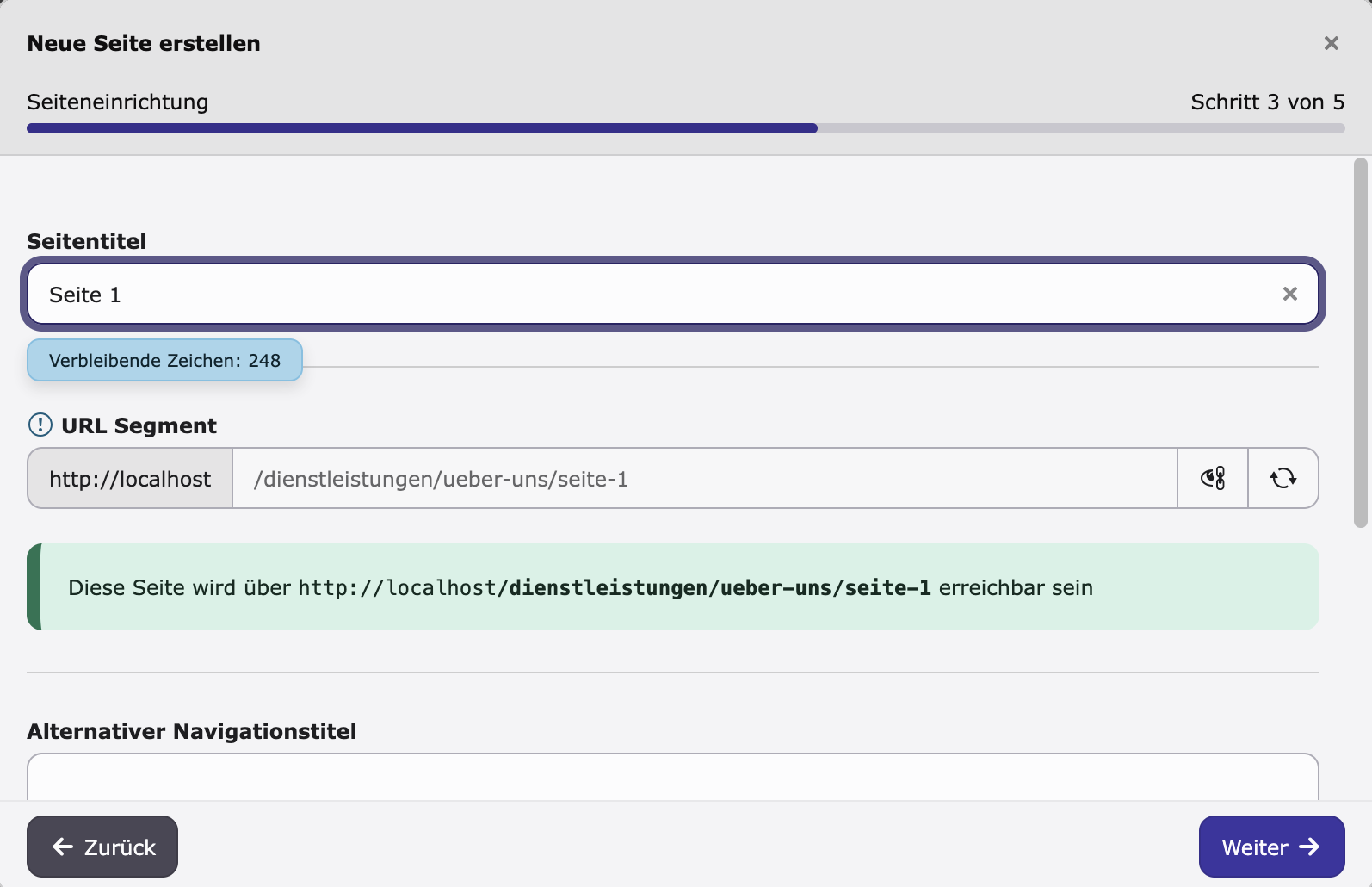The width and height of the screenshot is (1372, 887).
Task: Clear the Seitentitel field with its X icon
Action: click(1289, 294)
